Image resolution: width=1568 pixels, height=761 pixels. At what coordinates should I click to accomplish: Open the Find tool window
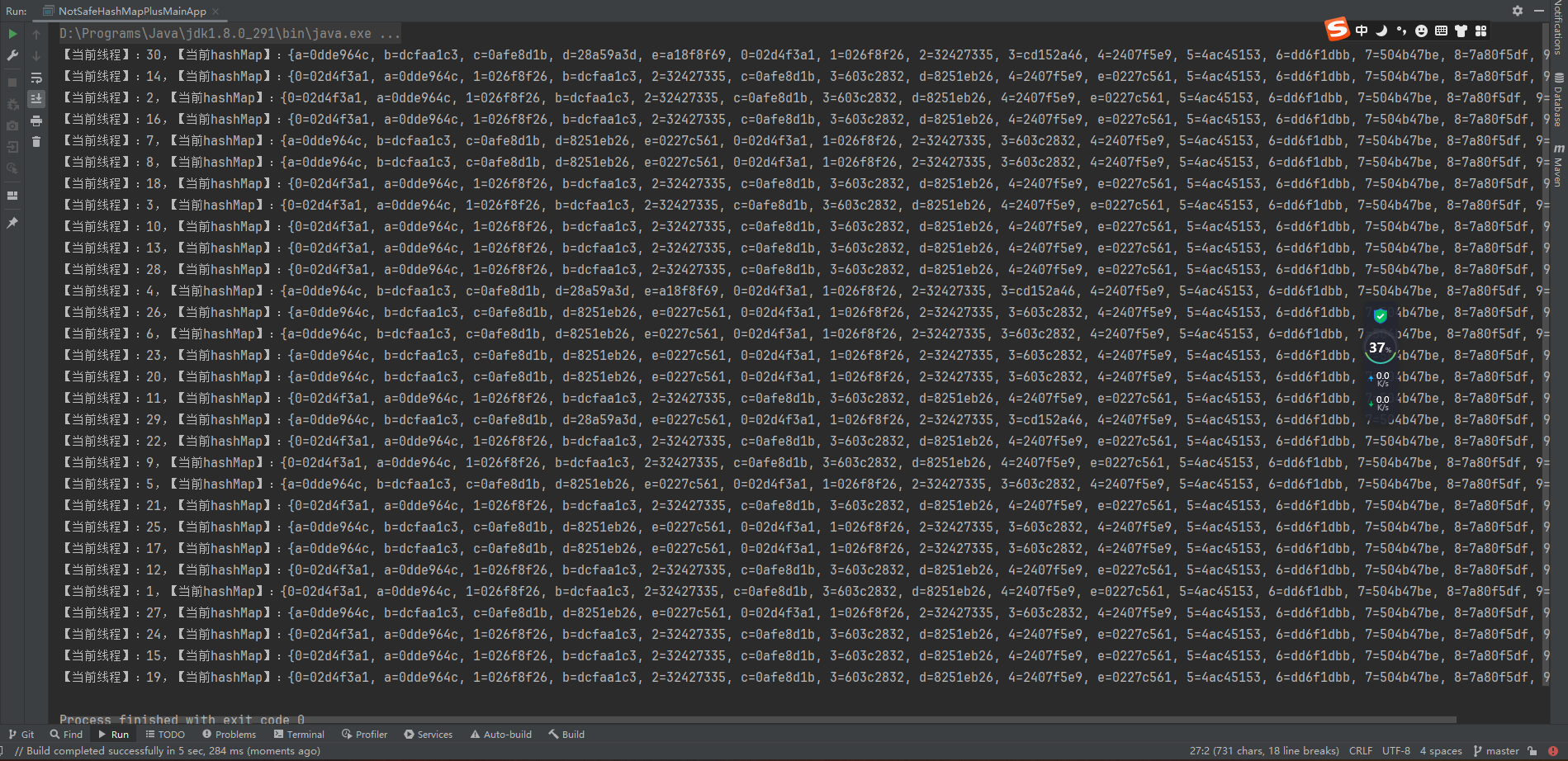pyautogui.click(x=66, y=734)
